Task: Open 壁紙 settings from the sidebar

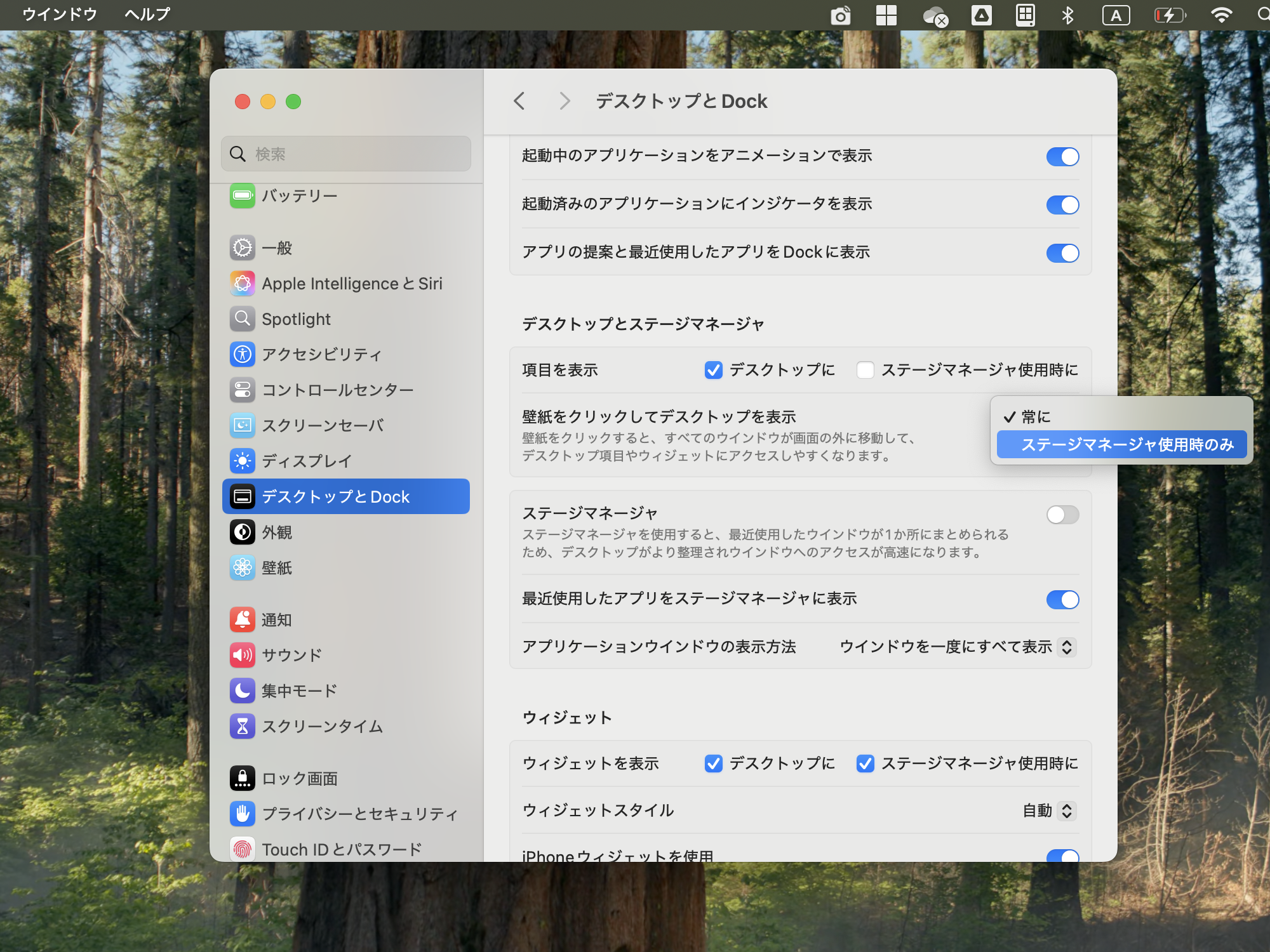Action: click(276, 568)
